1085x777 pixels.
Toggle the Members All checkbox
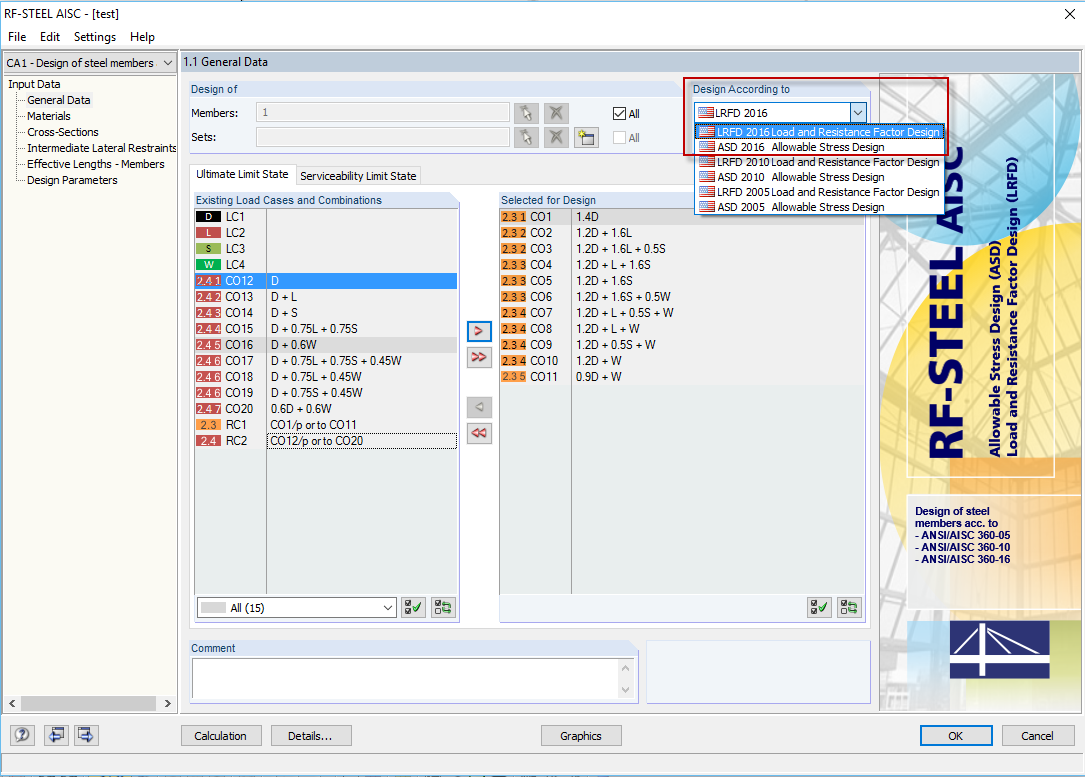pyautogui.click(x=619, y=113)
